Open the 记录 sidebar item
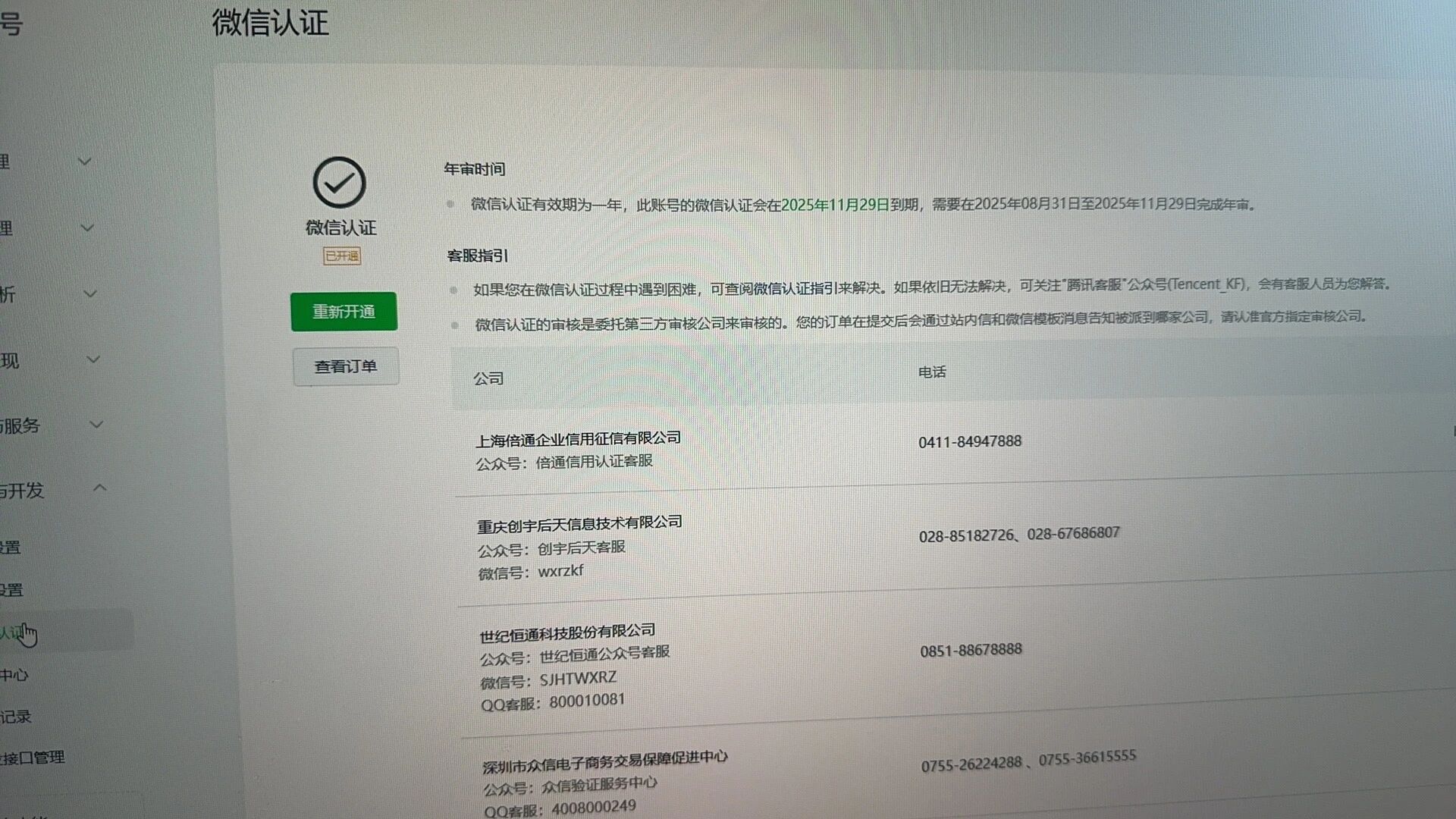The image size is (1456, 819). [17, 717]
